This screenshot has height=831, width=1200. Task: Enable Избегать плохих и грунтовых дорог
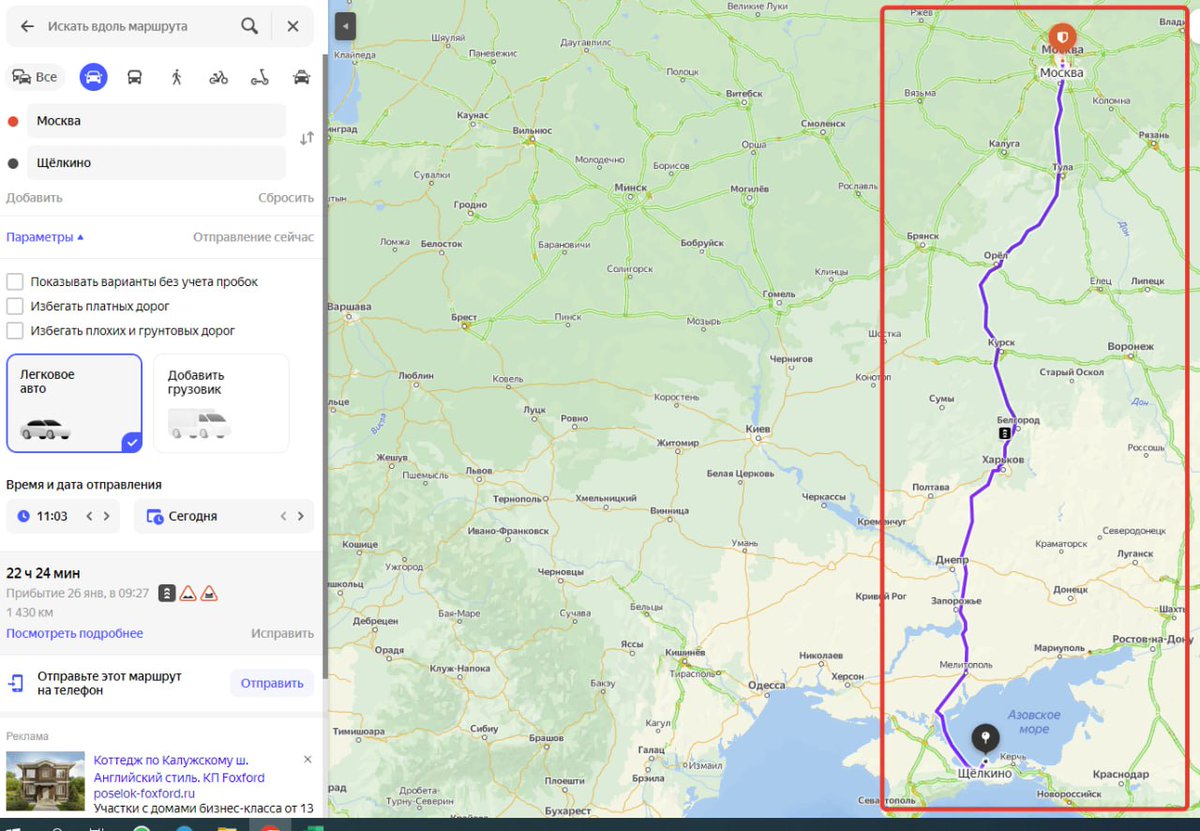point(15,329)
